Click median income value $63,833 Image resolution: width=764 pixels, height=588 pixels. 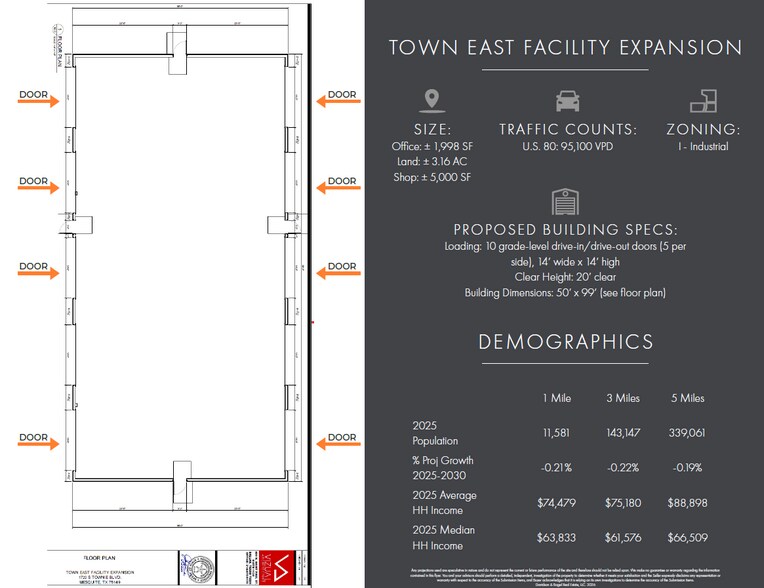pyautogui.click(x=556, y=538)
